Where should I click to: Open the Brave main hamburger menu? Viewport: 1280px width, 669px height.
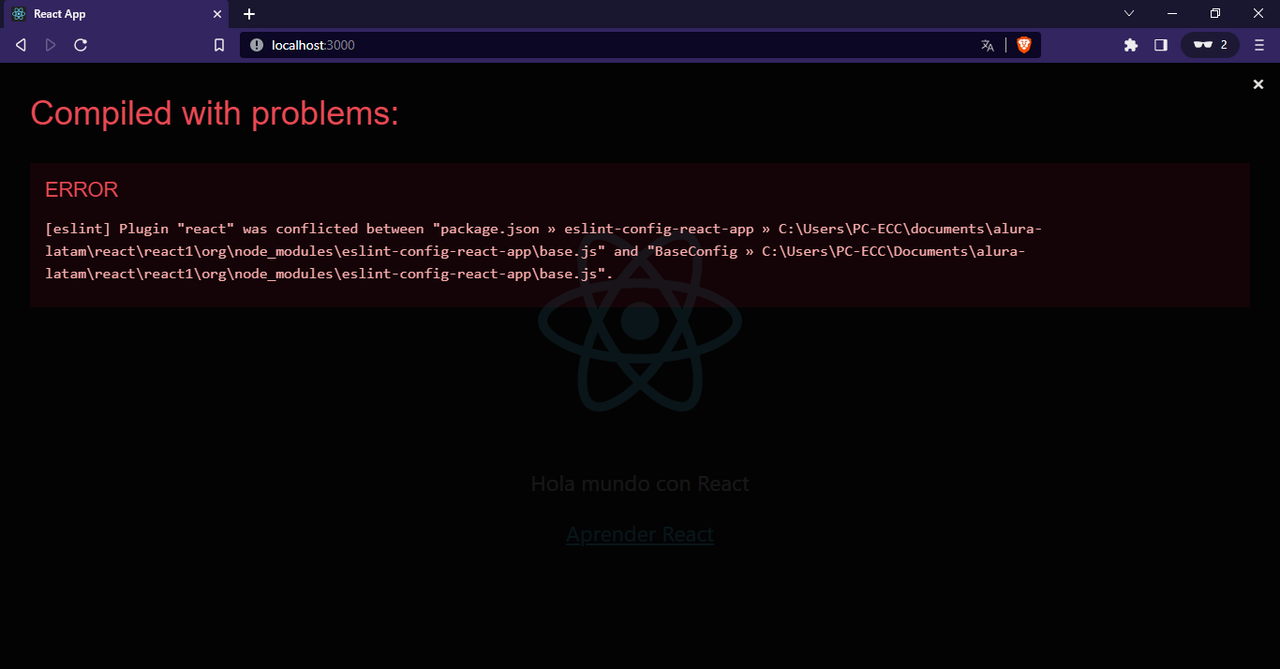point(1259,45)
